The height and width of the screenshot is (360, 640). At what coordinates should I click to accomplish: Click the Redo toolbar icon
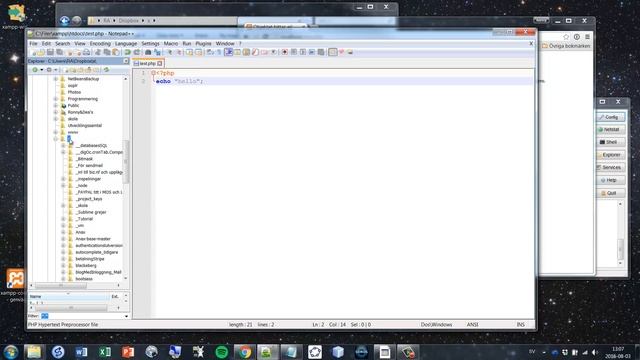click(x=137, y=52)
